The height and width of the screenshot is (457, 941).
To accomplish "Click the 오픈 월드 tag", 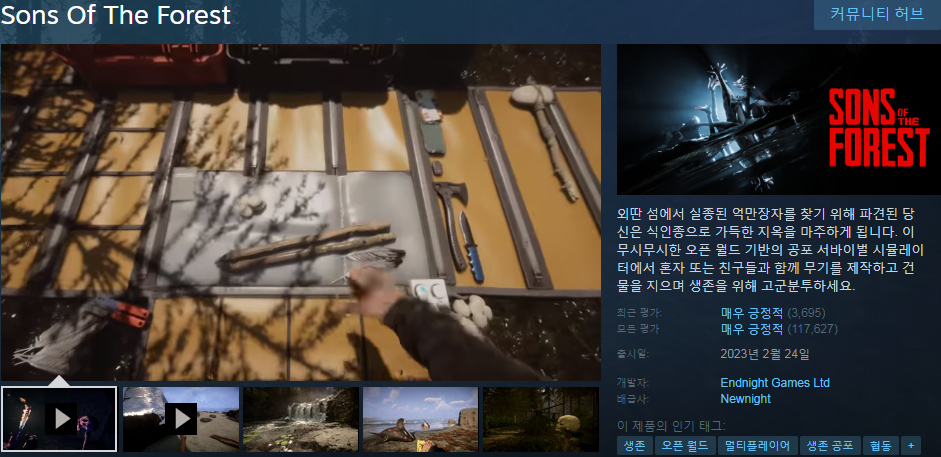I will coord(685,446).
